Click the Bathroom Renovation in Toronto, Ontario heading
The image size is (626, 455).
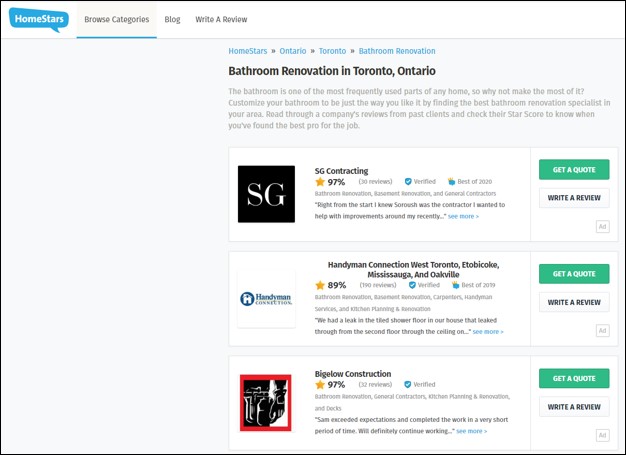coord(332,71)
